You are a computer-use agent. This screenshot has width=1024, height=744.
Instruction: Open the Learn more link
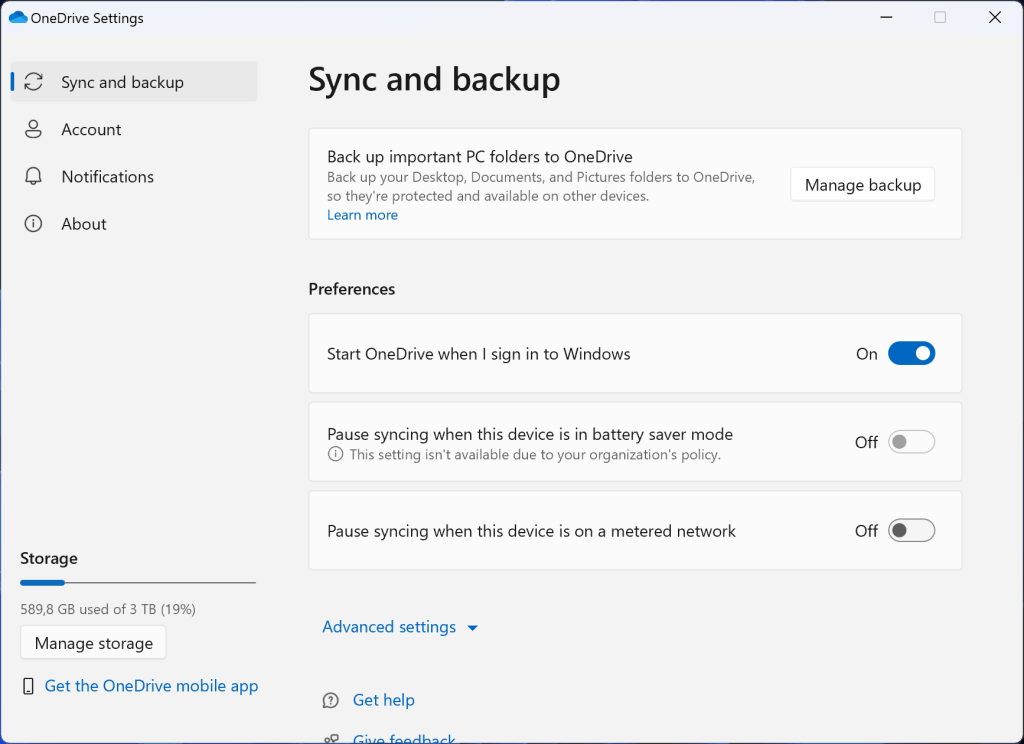(362, 214)
